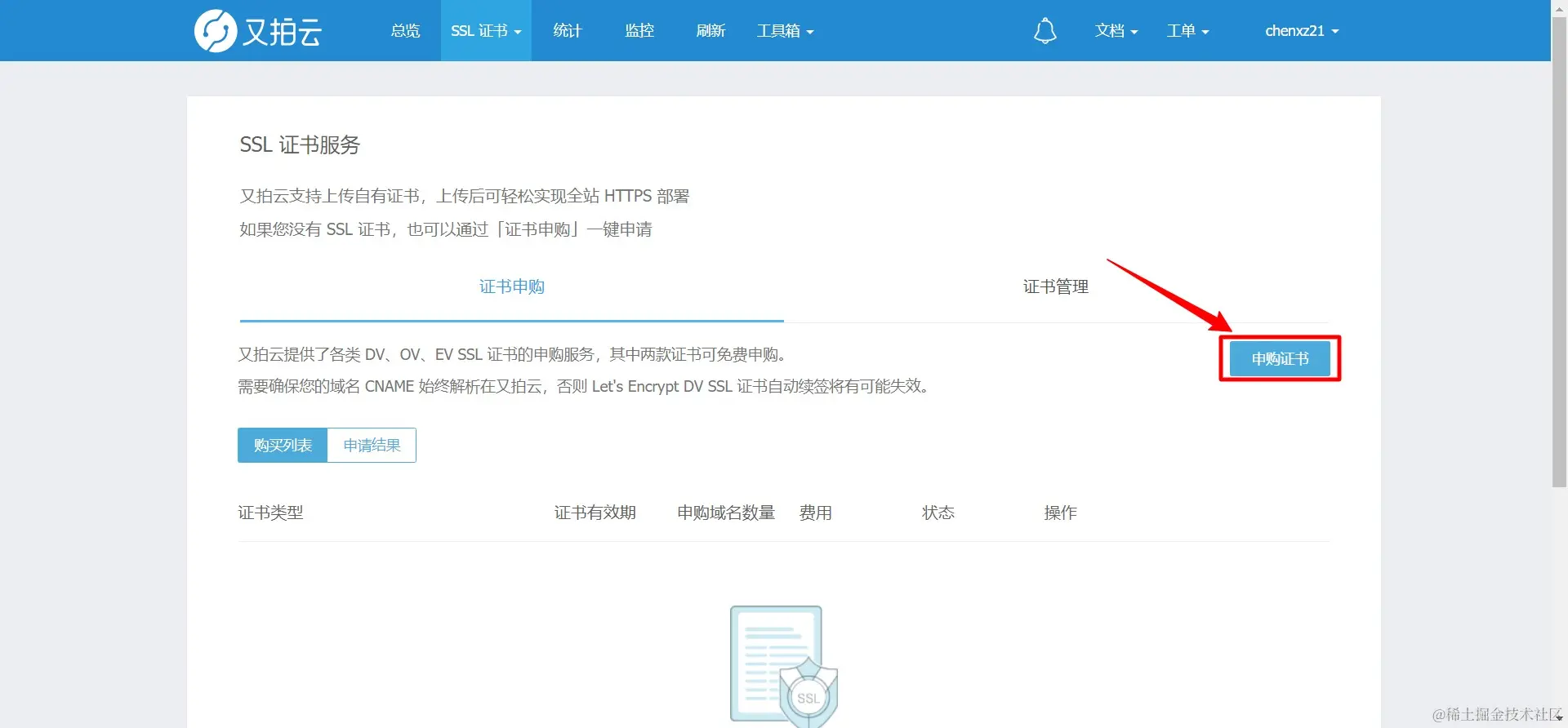Click the 费用 column header
This screenshot has height=728, width=1568.
816,513
